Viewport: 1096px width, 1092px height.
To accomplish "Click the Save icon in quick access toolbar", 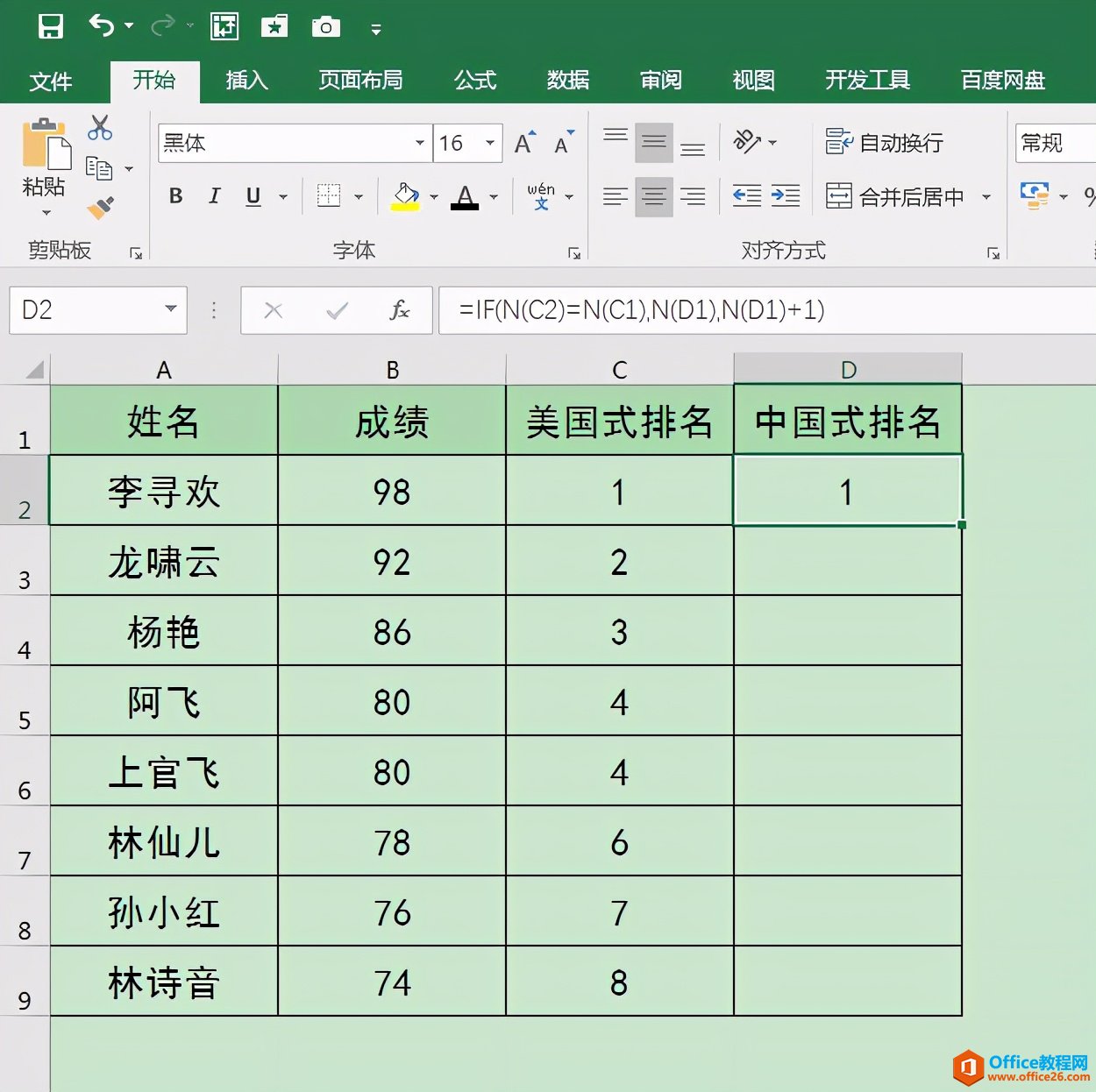I will coord(51,26).
